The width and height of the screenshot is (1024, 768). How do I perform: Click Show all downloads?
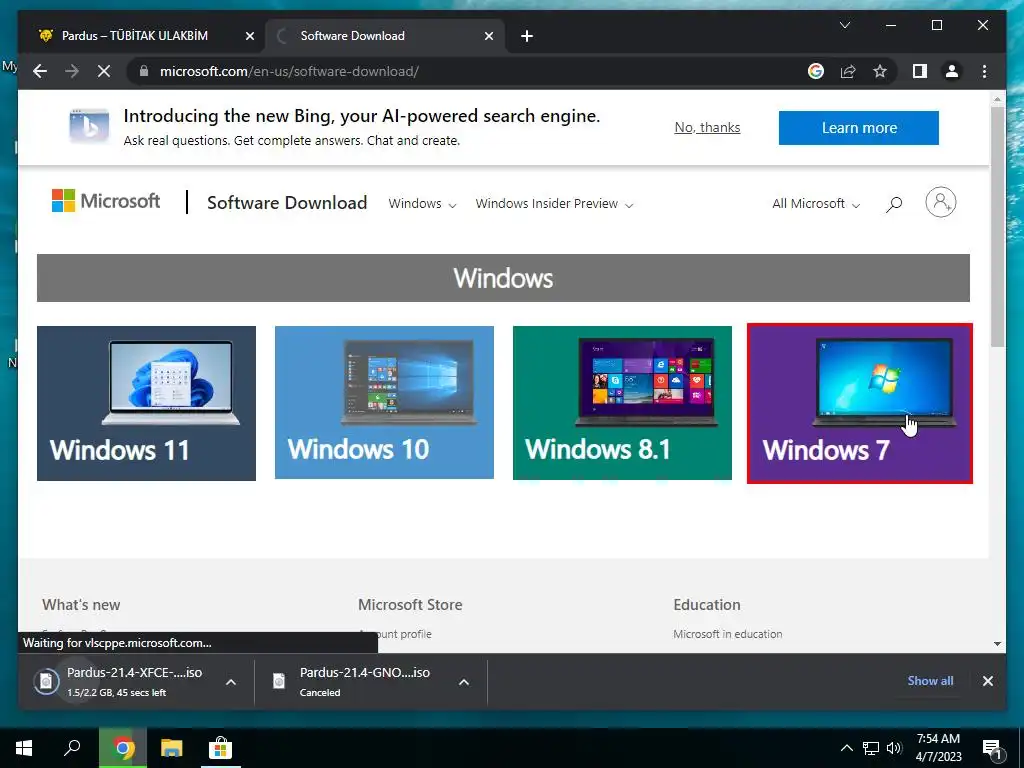click(930, 680)
